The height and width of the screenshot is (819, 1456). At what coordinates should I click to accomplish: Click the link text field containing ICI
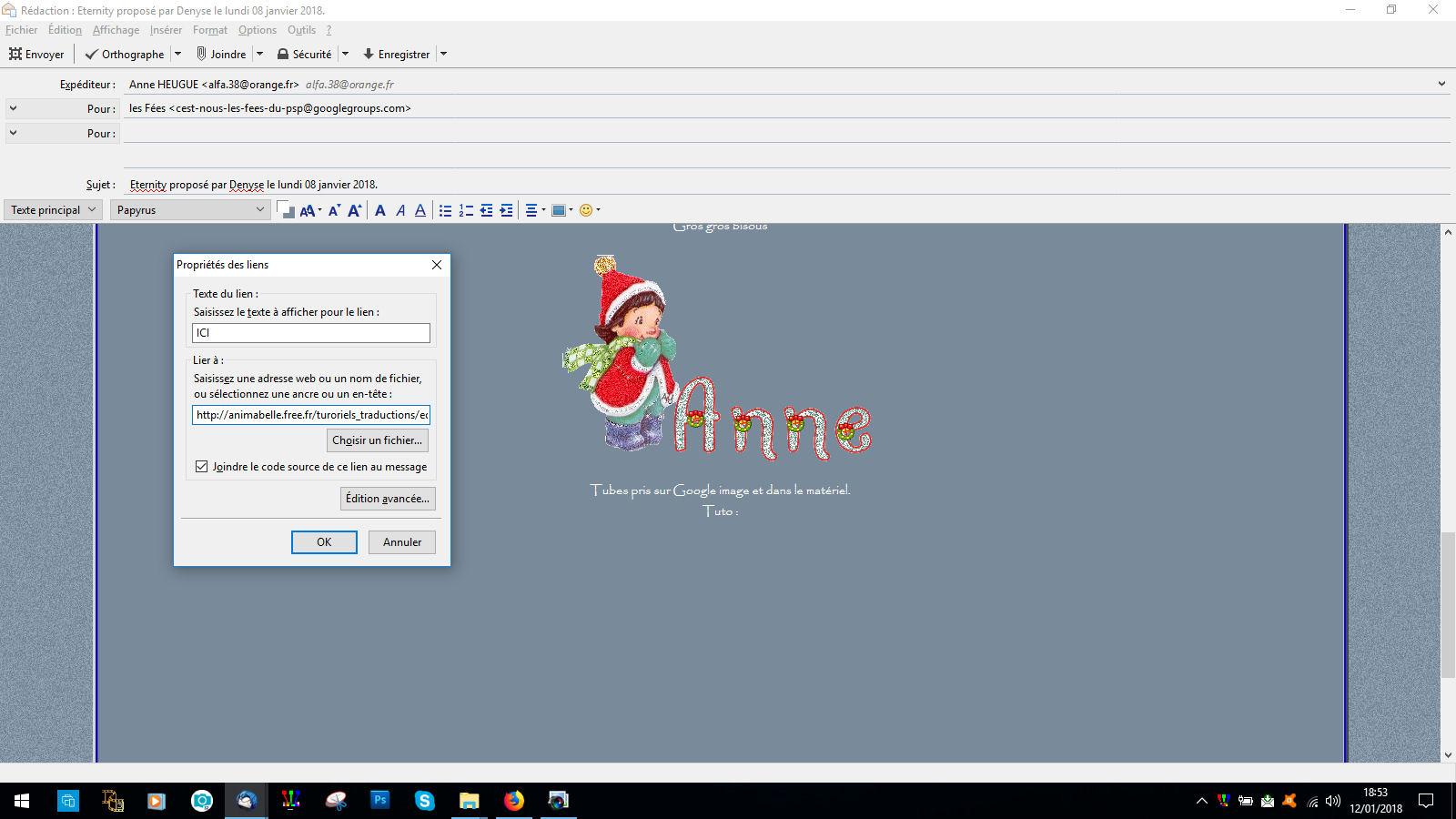pos(311,333)
